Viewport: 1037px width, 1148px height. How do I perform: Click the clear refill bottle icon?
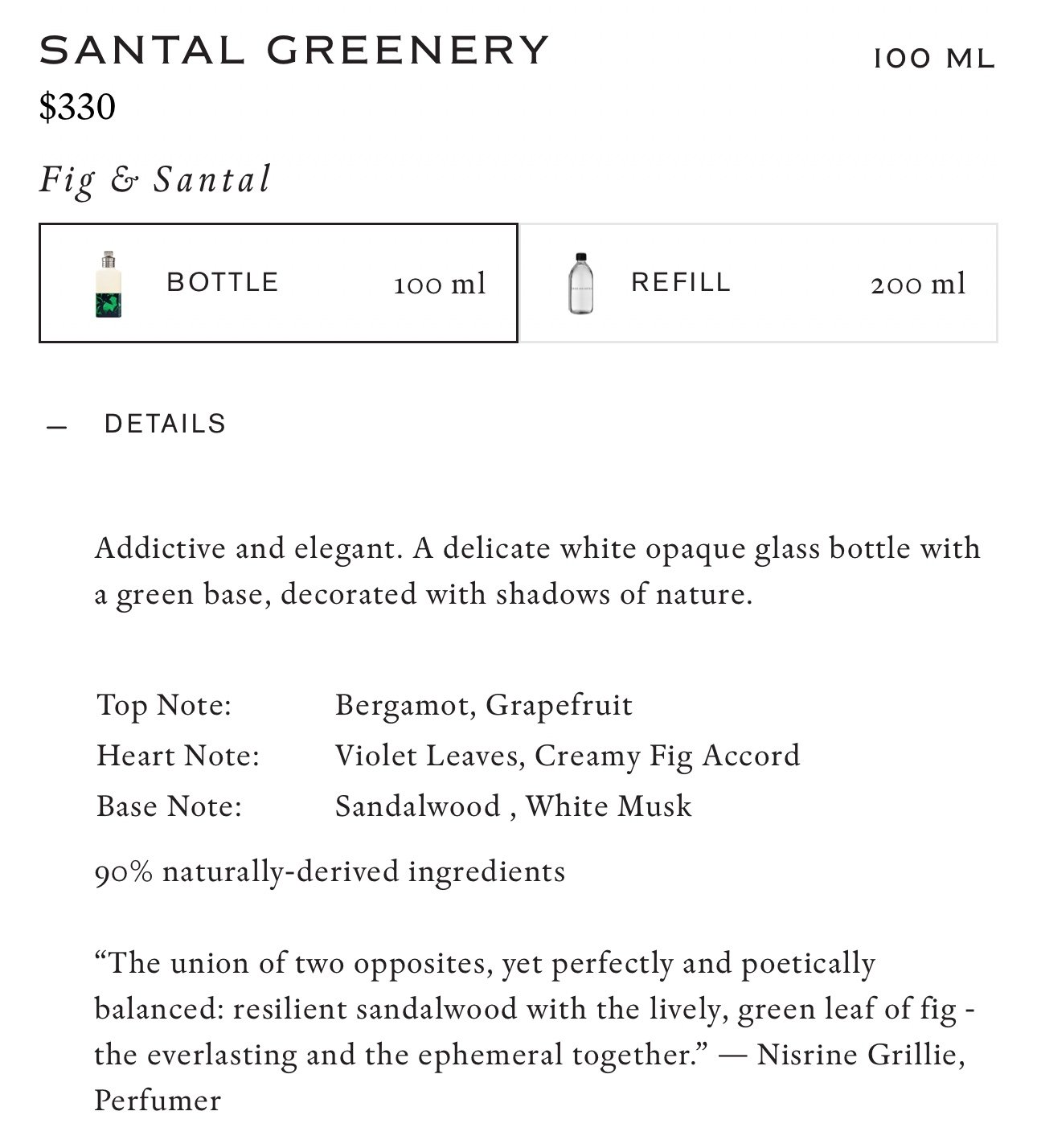(x=581, y=283)
